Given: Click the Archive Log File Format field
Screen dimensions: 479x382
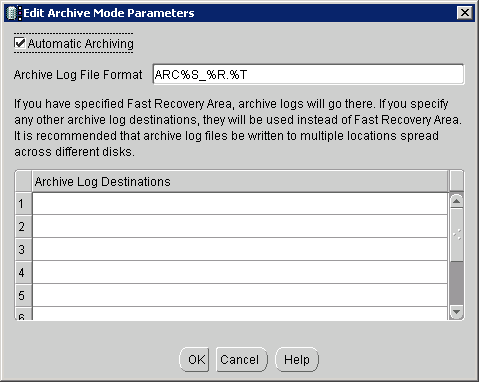Looking at the screenshot, I should pyautogui.click(x=308, y=74).
